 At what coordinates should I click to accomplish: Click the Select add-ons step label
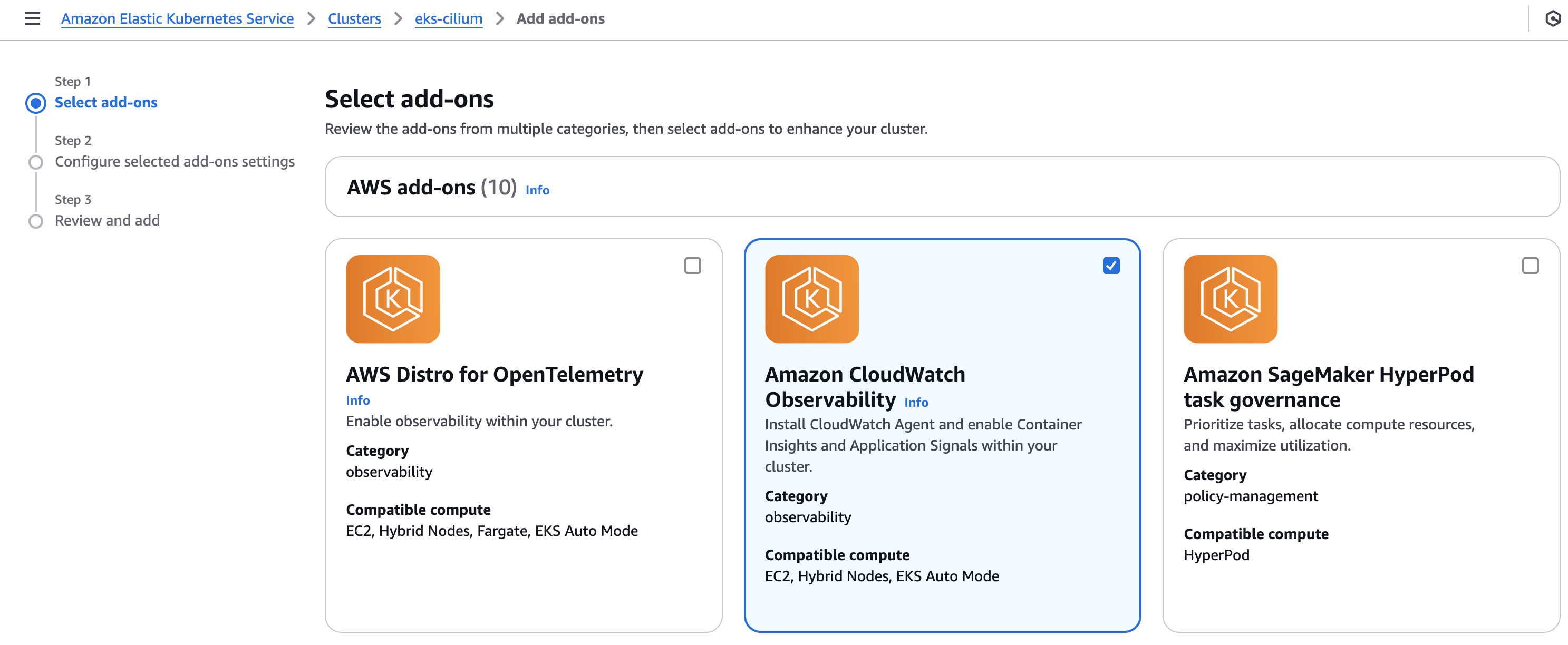pyautogui.click(x=106, y=102)
